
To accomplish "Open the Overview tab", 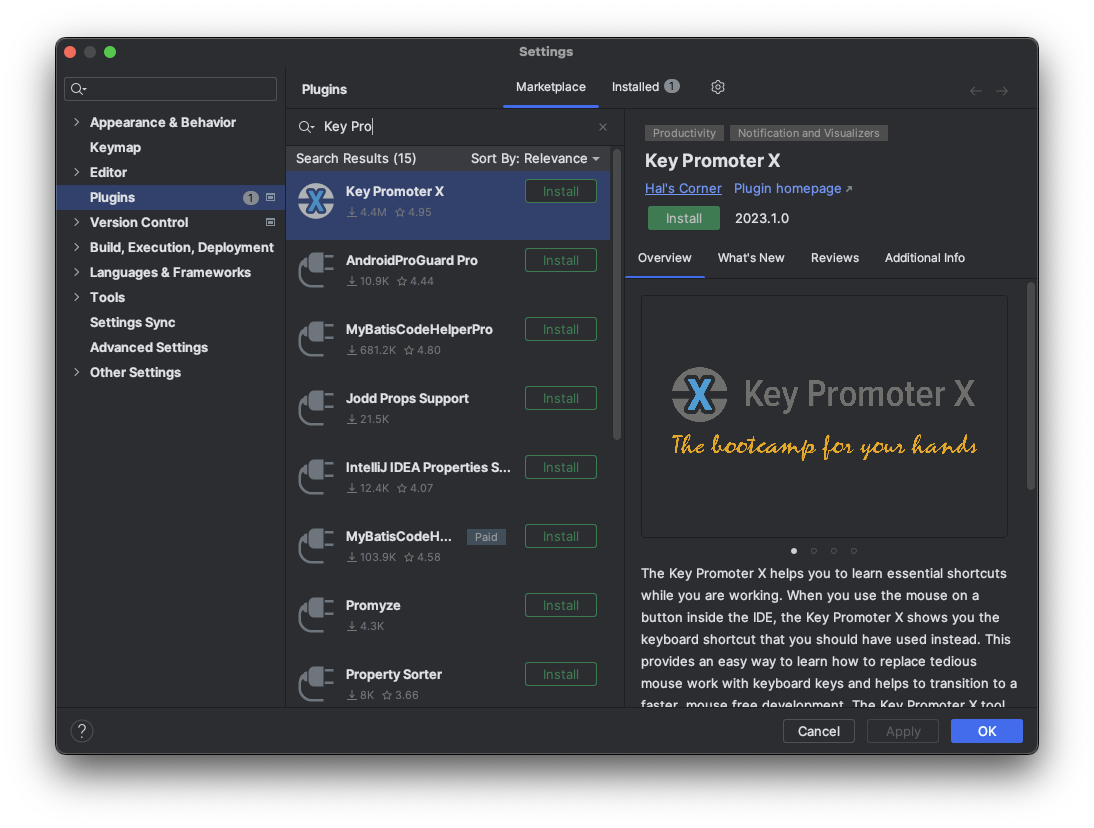I will 664,258.
